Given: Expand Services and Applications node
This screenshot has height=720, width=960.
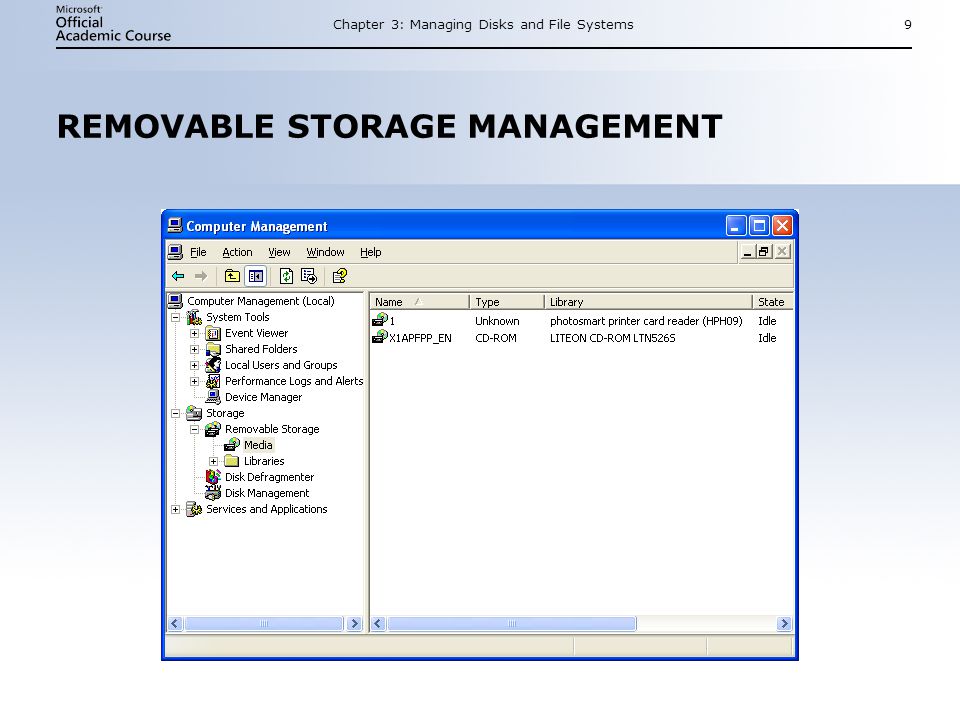Looking at the screenshot, I should pos(175,509).
